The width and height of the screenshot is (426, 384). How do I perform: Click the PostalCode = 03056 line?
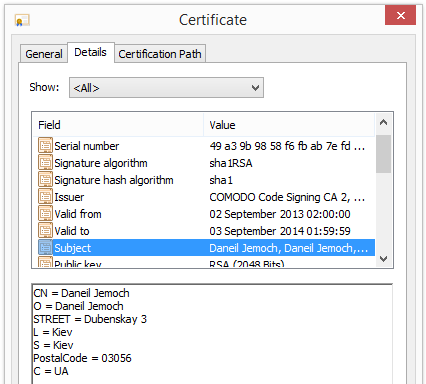coord(82,358)
